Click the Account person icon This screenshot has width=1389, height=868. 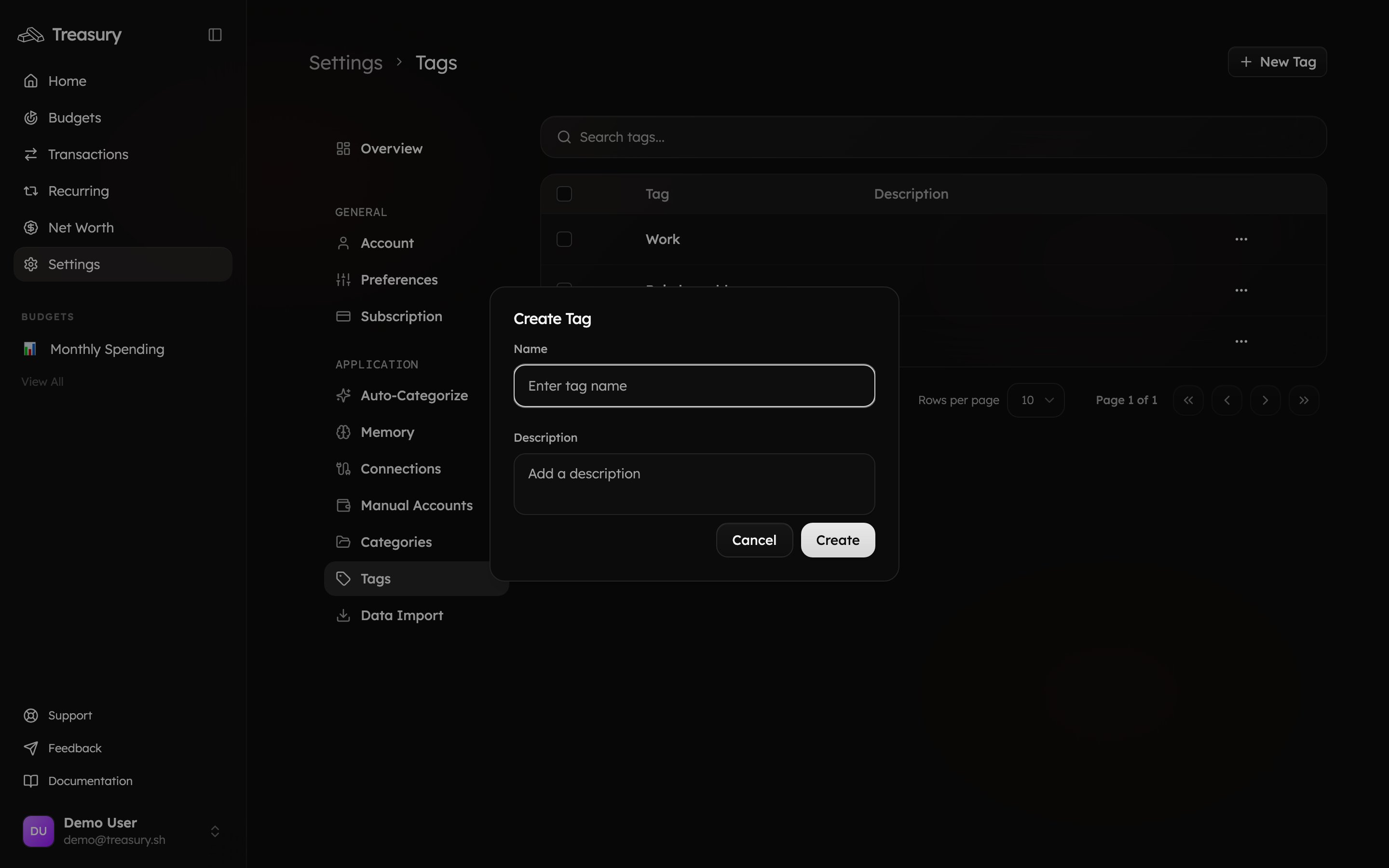point(343,244)
